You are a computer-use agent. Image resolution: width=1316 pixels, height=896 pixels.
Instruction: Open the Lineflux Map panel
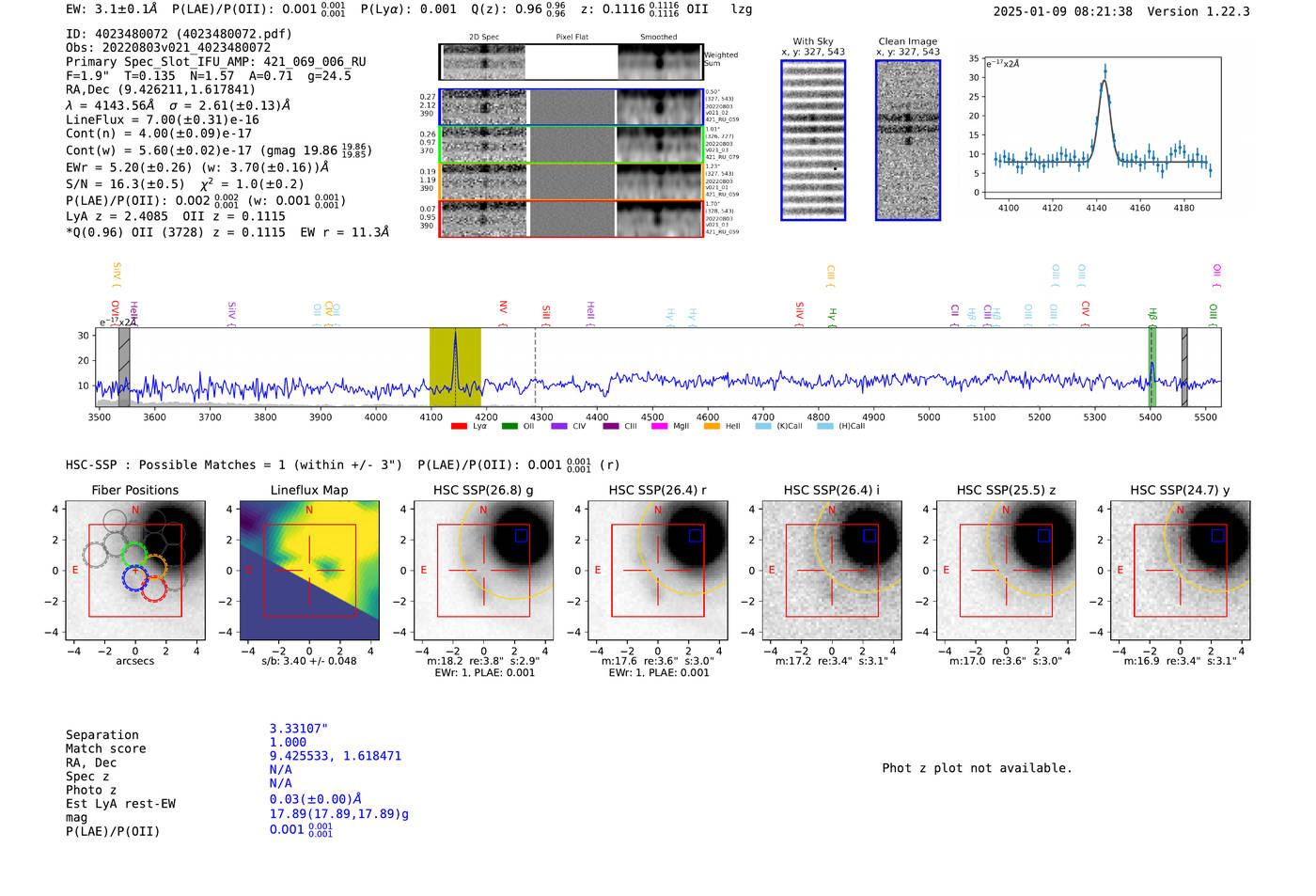(x=309, y=570)
